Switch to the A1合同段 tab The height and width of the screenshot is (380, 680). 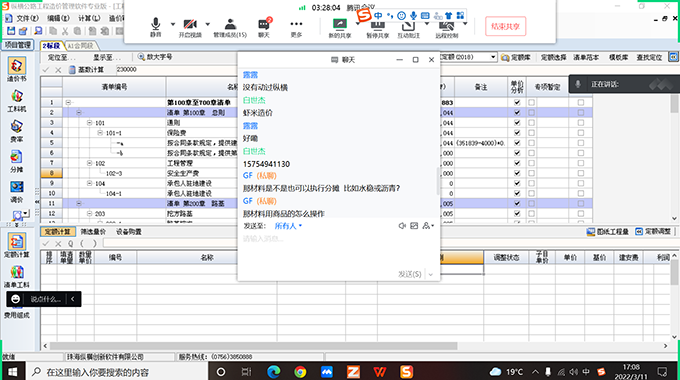pos(81,46)
